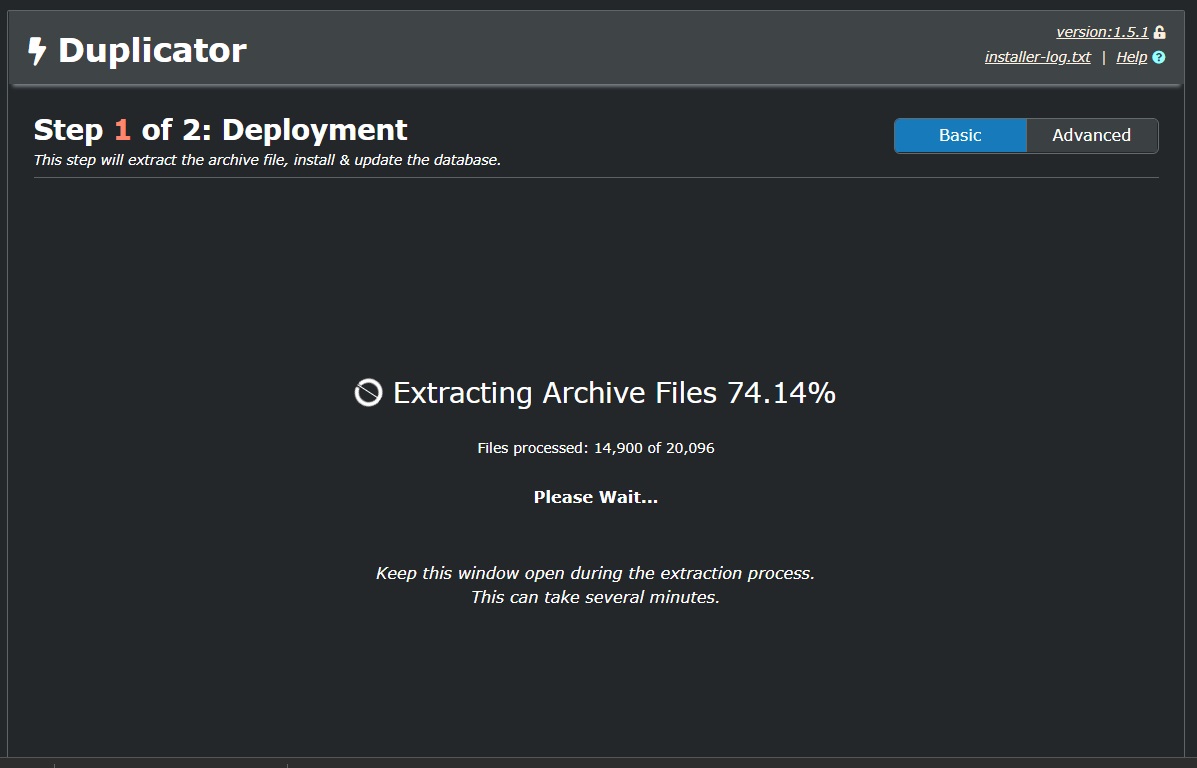The width and height of the screenshot is (1197, 768).
Task: Click the Duplicator title text
Action: (152, 51)
